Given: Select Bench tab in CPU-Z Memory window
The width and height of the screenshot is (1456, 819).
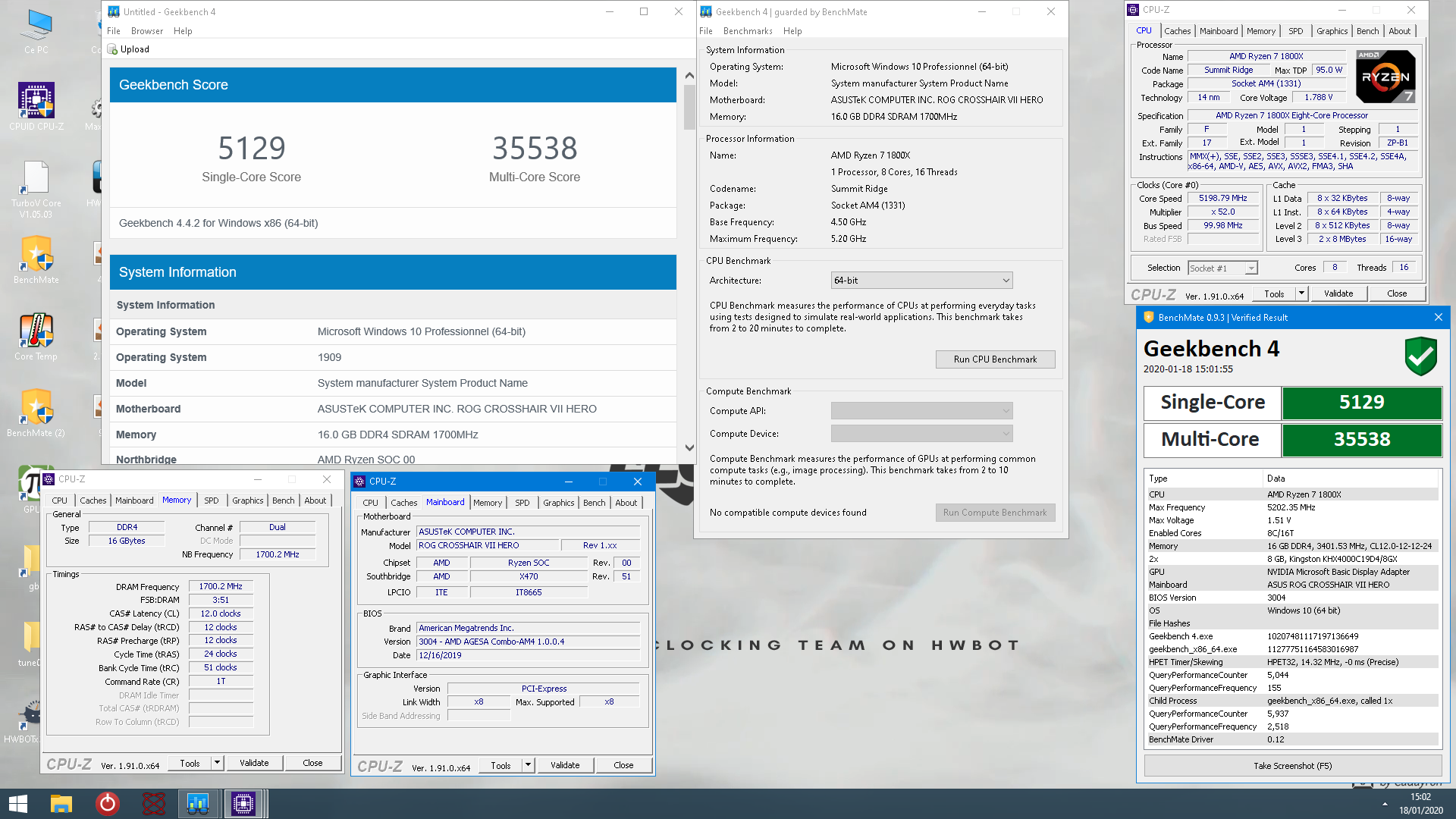Looking at the screenshot, I should coord(283,500).
